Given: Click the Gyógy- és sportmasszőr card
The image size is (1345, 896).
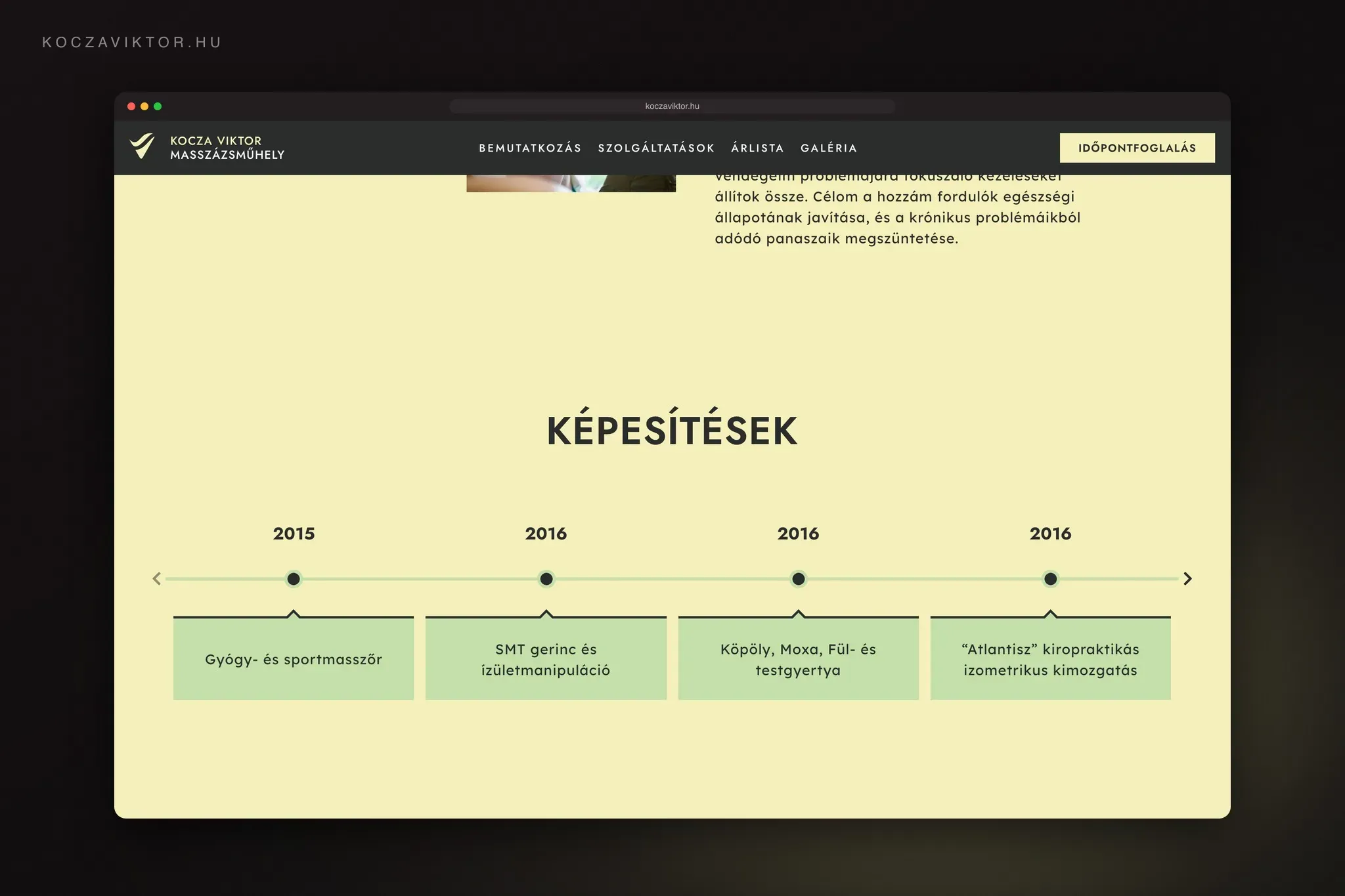Looking at the screenshot, I should point(294,658).
